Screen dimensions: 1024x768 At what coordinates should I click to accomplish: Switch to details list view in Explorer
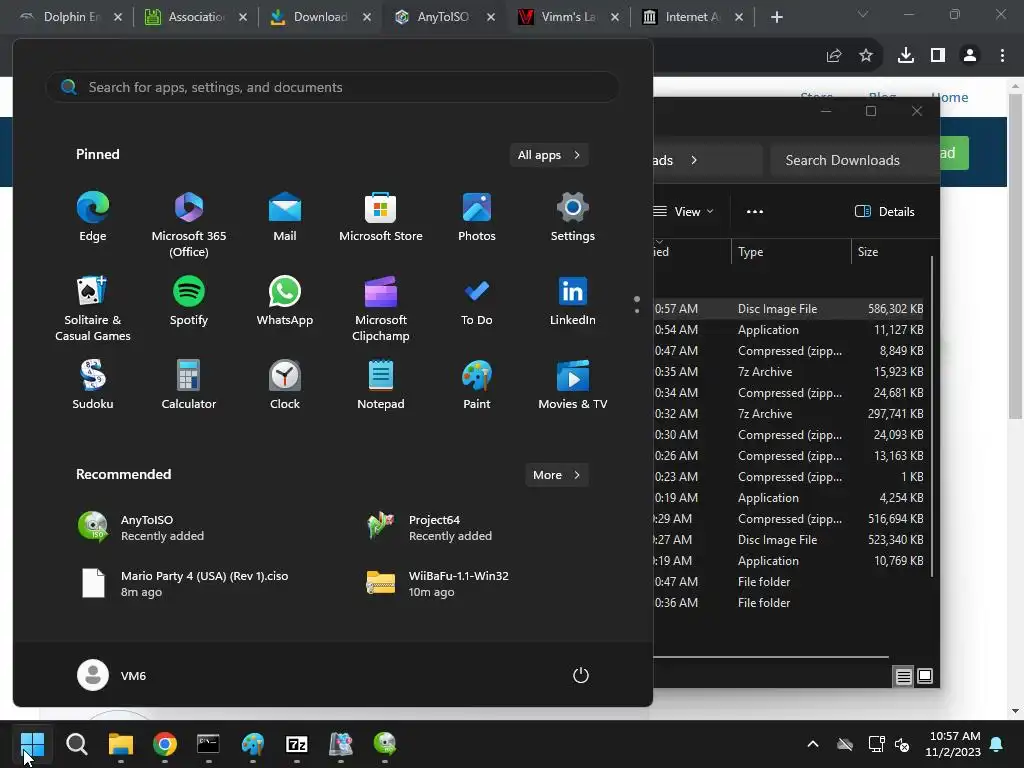[903, 676]
